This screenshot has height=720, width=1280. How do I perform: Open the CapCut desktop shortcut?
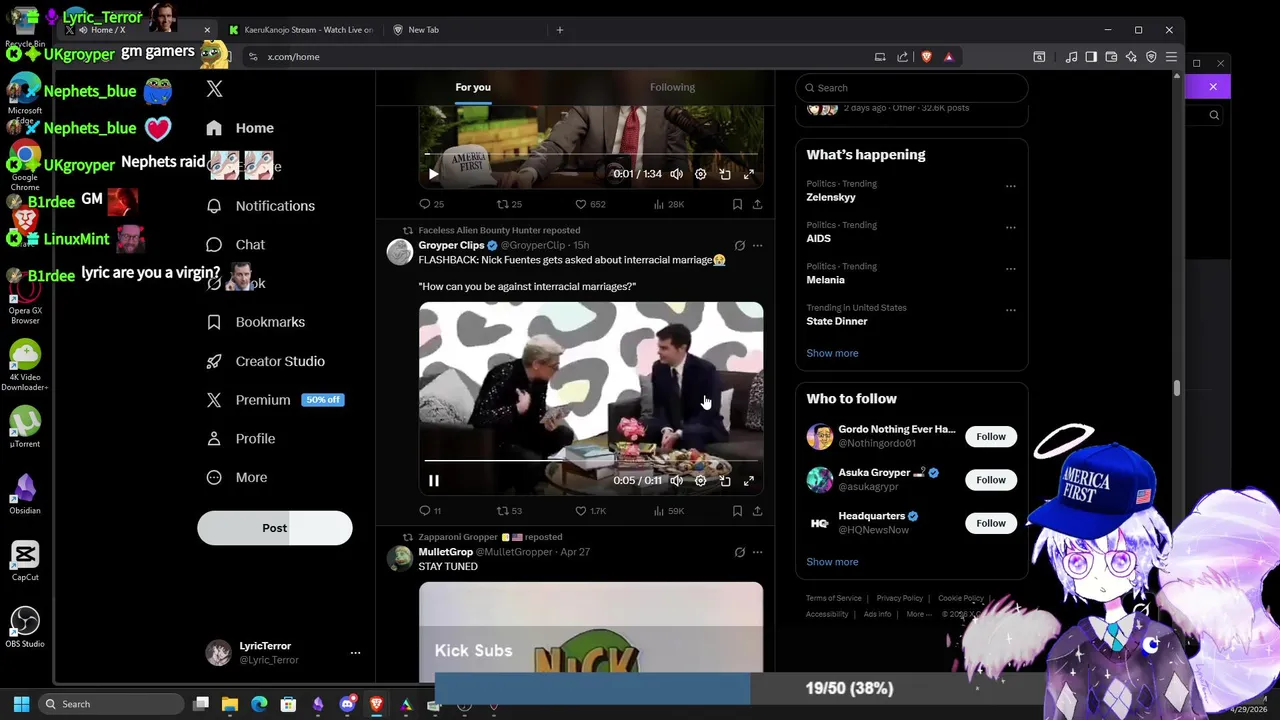click(x=25, y=560)
